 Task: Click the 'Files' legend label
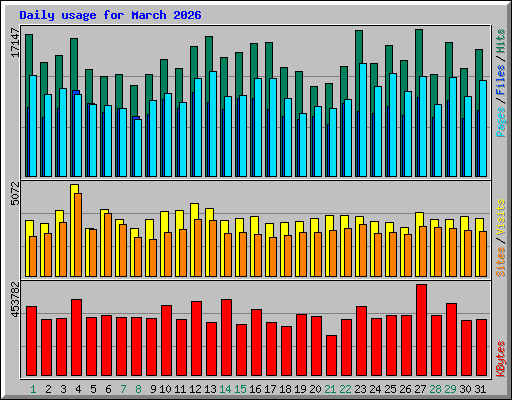tap(501, 80)
